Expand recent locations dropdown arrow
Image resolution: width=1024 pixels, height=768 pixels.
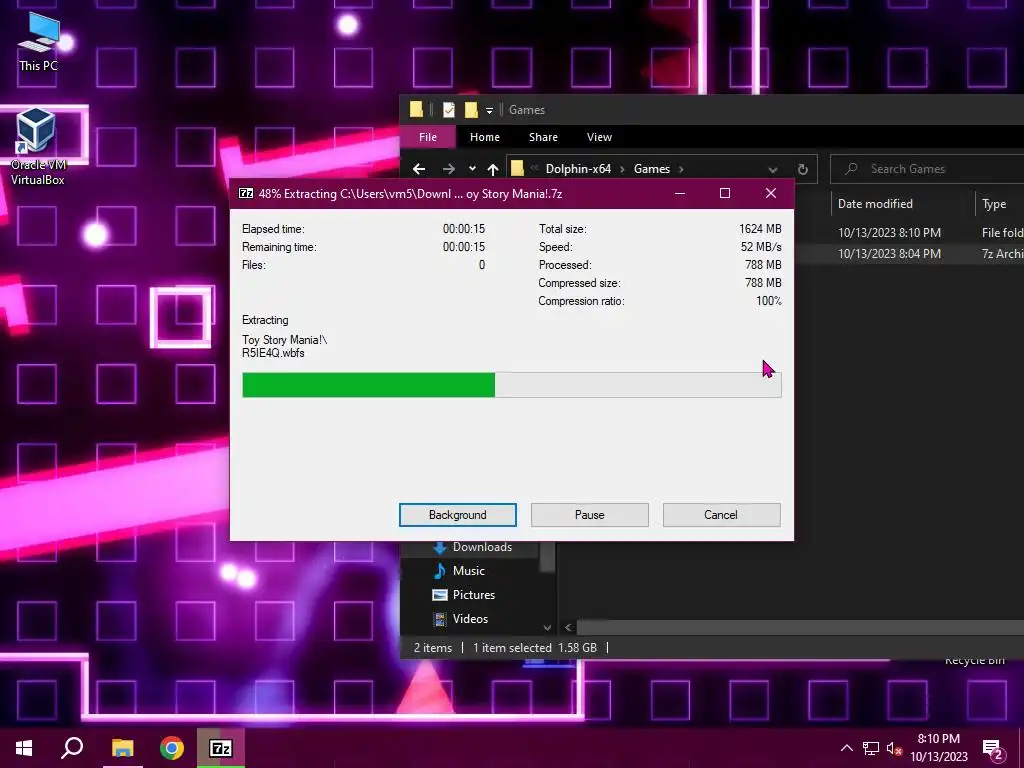point(472,169)
